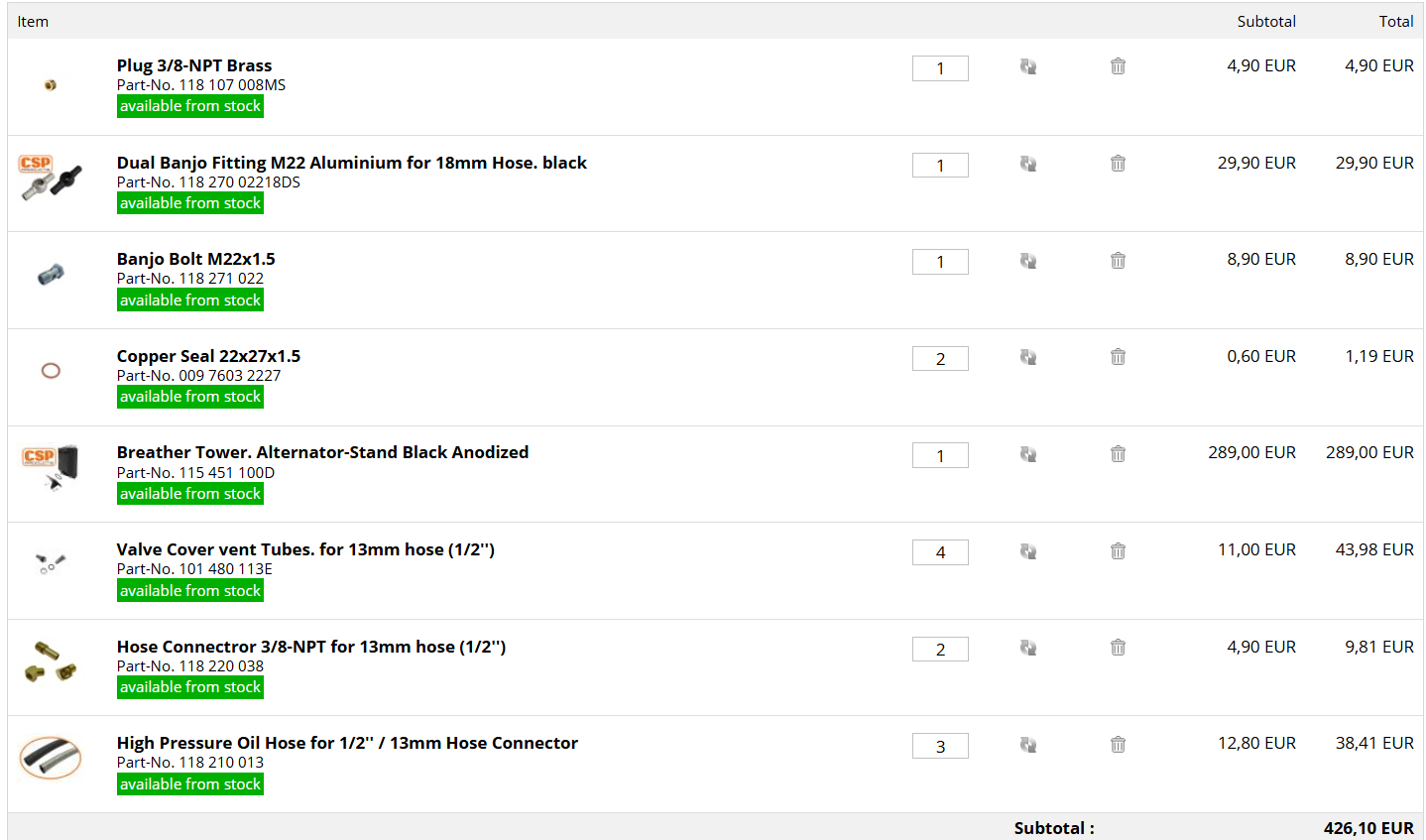Refresh quantity for Dual Banjo Fitting

click(1028, 164)
